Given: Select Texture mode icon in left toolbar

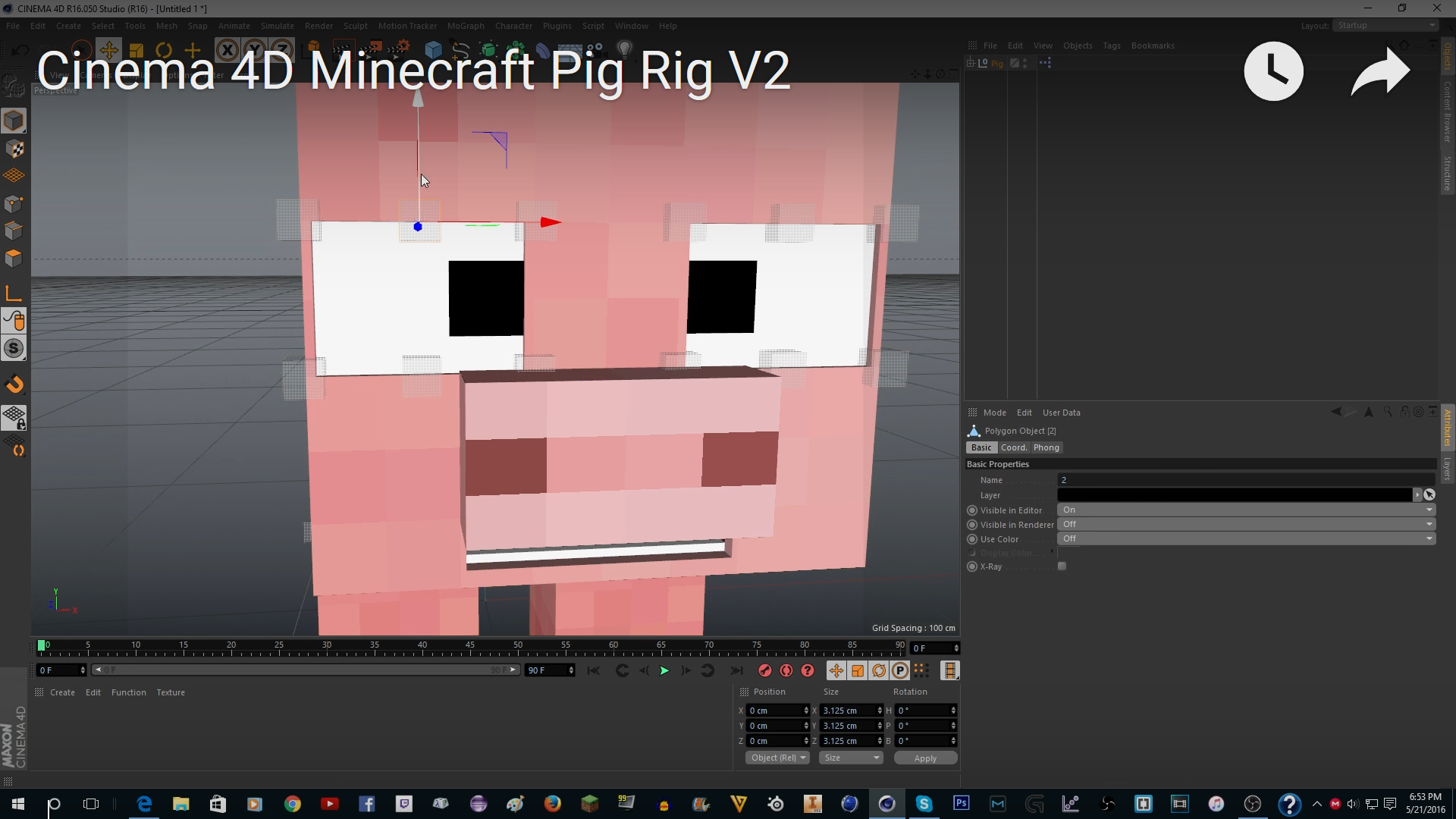Looking at the screenshot, I should (x=14, y=149).
